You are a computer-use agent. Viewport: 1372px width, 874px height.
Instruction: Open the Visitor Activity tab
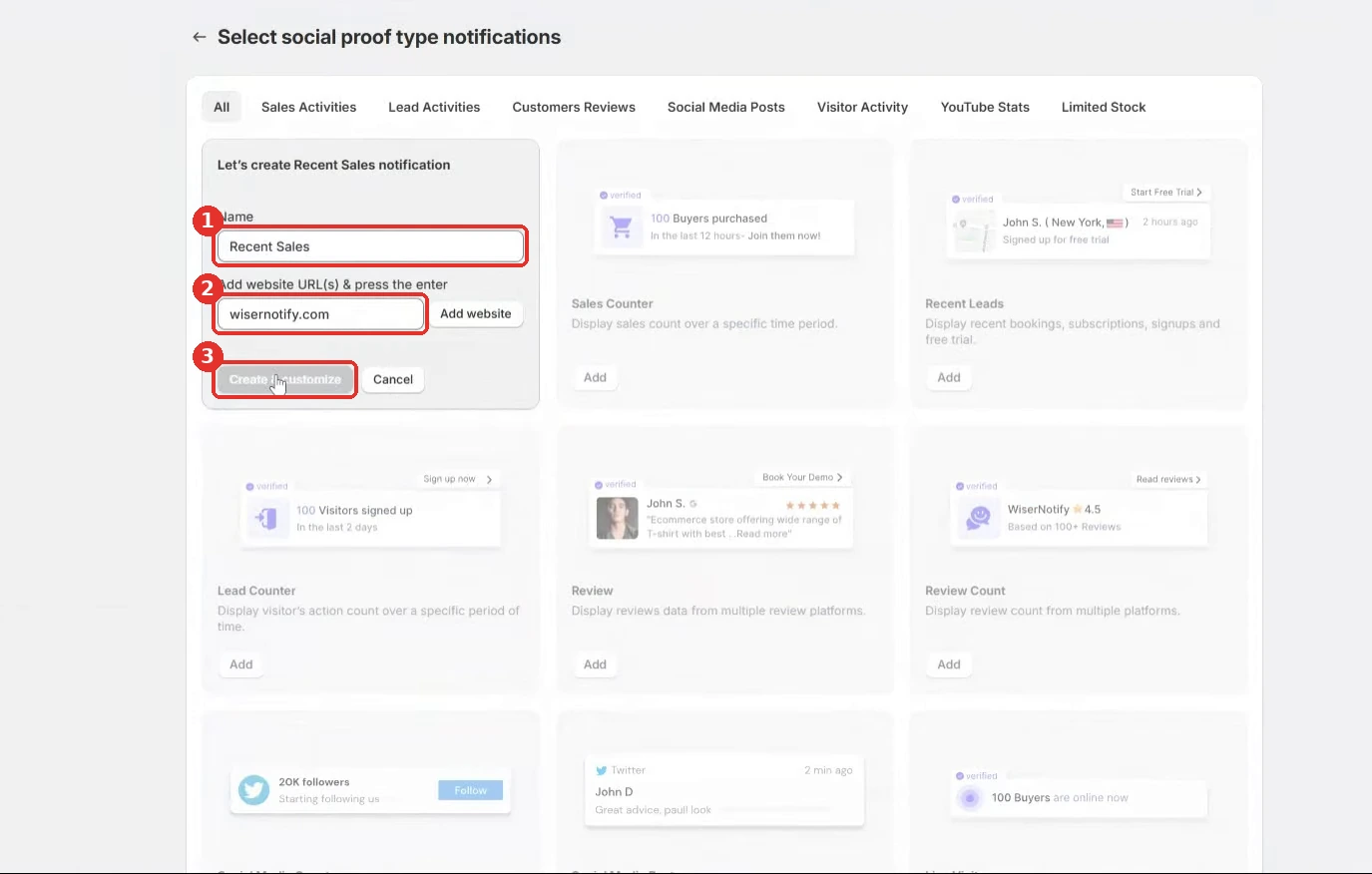coord(862,107)
